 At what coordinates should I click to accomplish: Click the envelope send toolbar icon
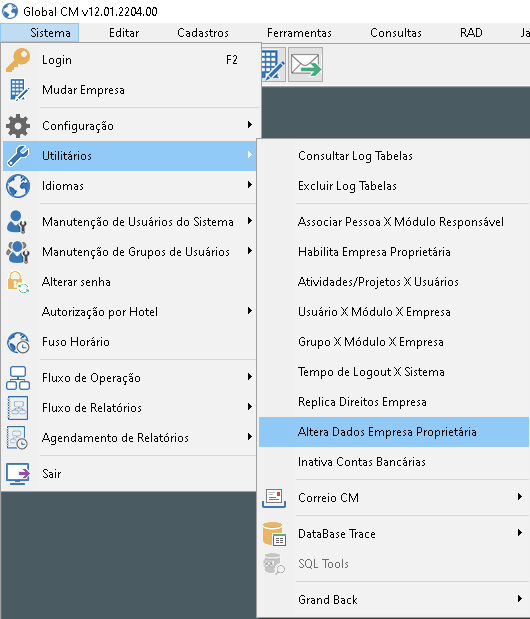pyautogui.click(x=305, y=65)
